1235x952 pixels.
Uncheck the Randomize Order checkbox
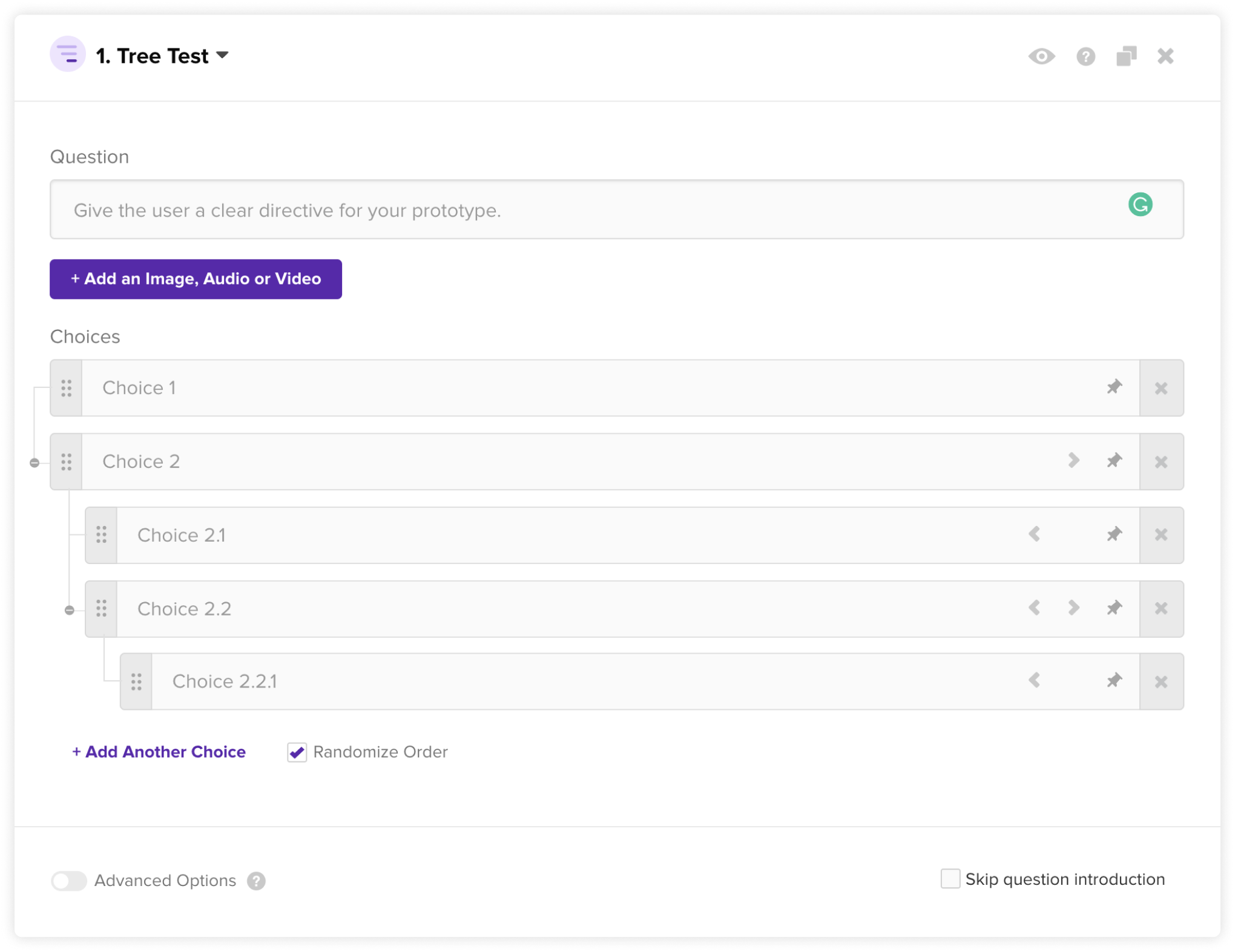(x=297, y=752)
